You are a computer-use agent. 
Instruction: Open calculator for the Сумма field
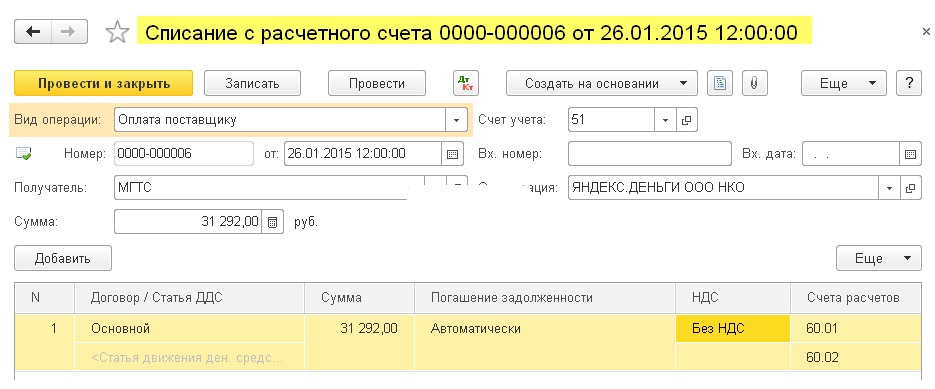point(273,222)
